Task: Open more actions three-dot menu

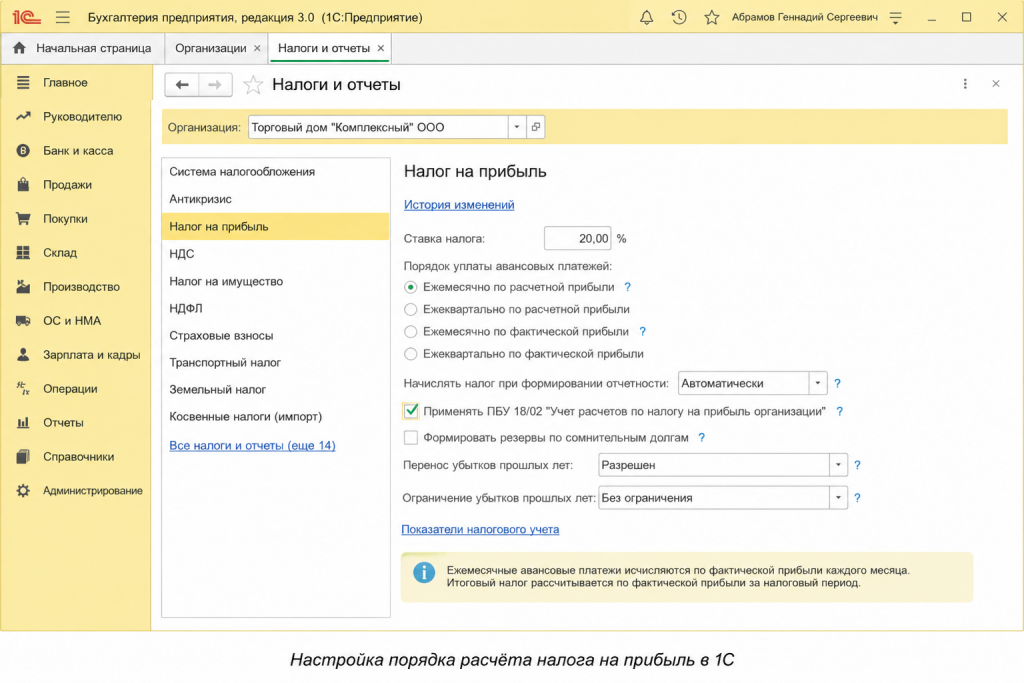Action: (x=965, y=84)
